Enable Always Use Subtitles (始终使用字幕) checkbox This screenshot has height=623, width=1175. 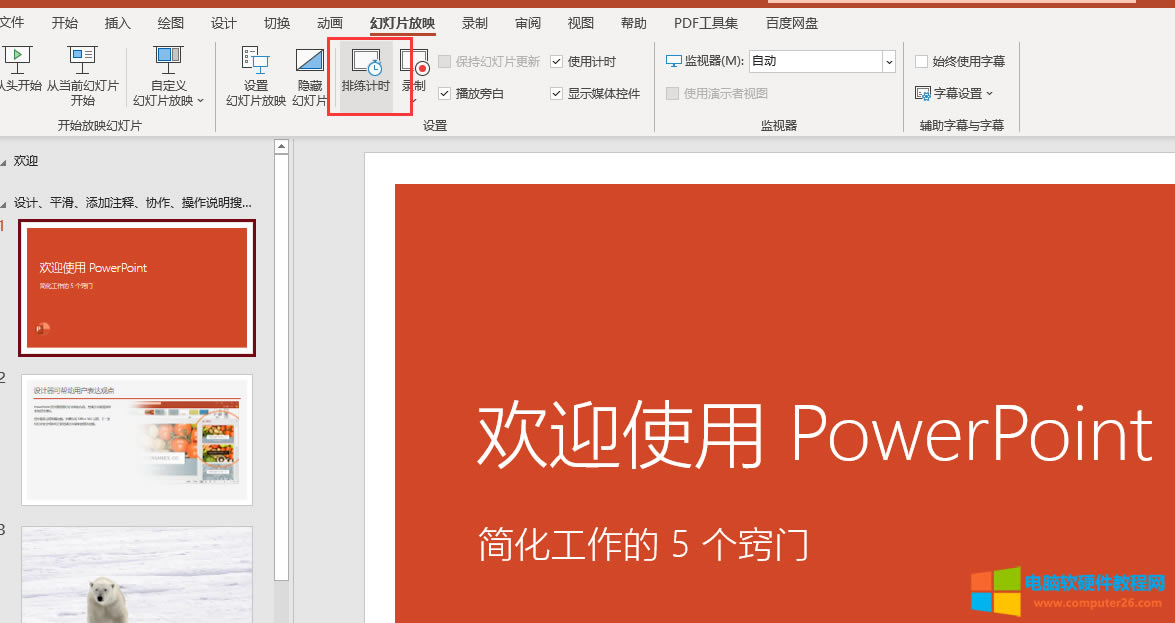(921, 62)
